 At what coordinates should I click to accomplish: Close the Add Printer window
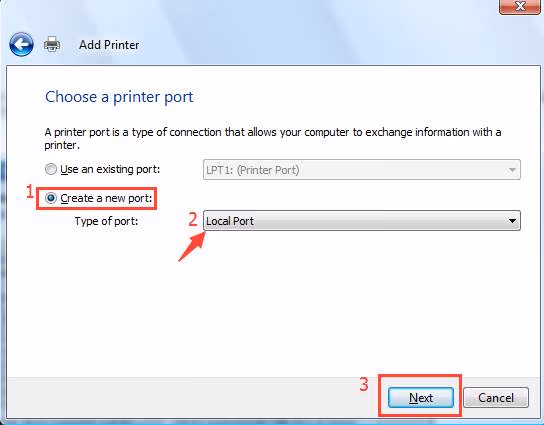[519, 7]
